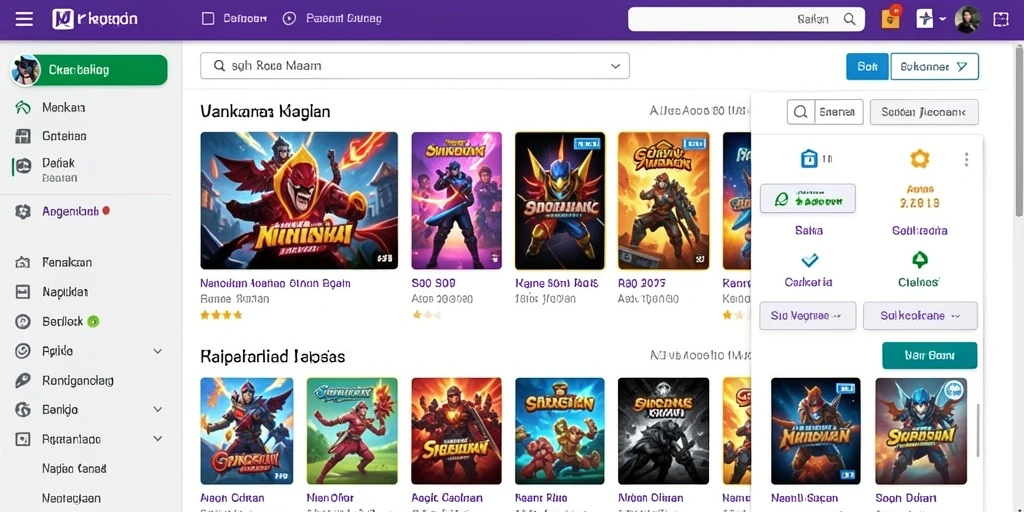Expand the Pgiide sidebar item chevron
This screenshot has width=1024, height=512.
[x=157, y=351]
